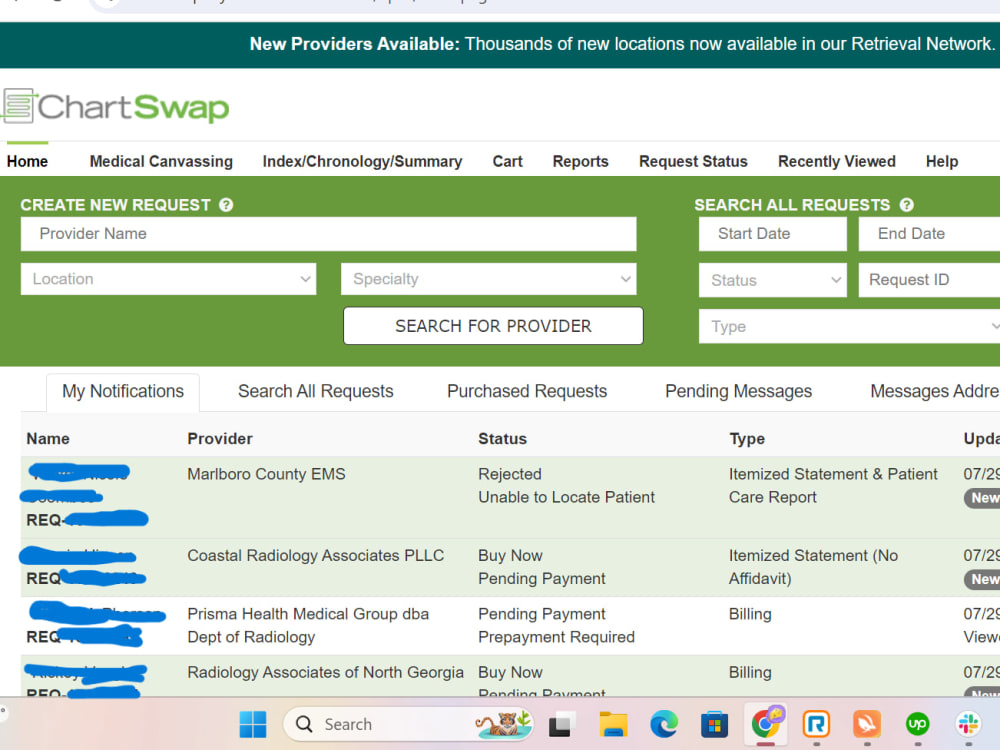Switch to Search All Requests tab
The image size is (1000, 750).
click(x=316, y=392)
